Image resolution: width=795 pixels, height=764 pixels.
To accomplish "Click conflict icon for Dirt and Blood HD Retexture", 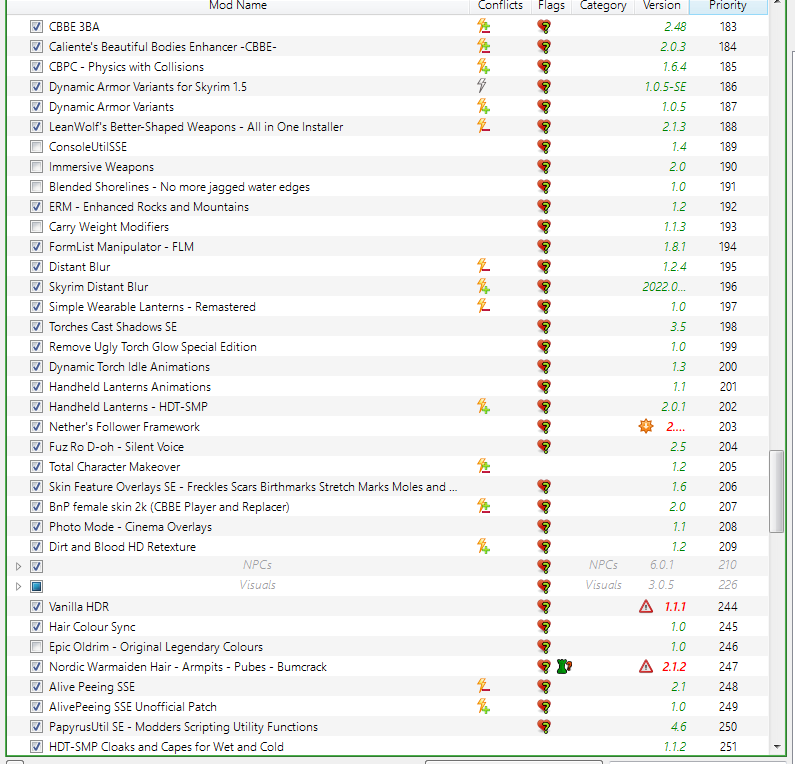I will [483, 547].
